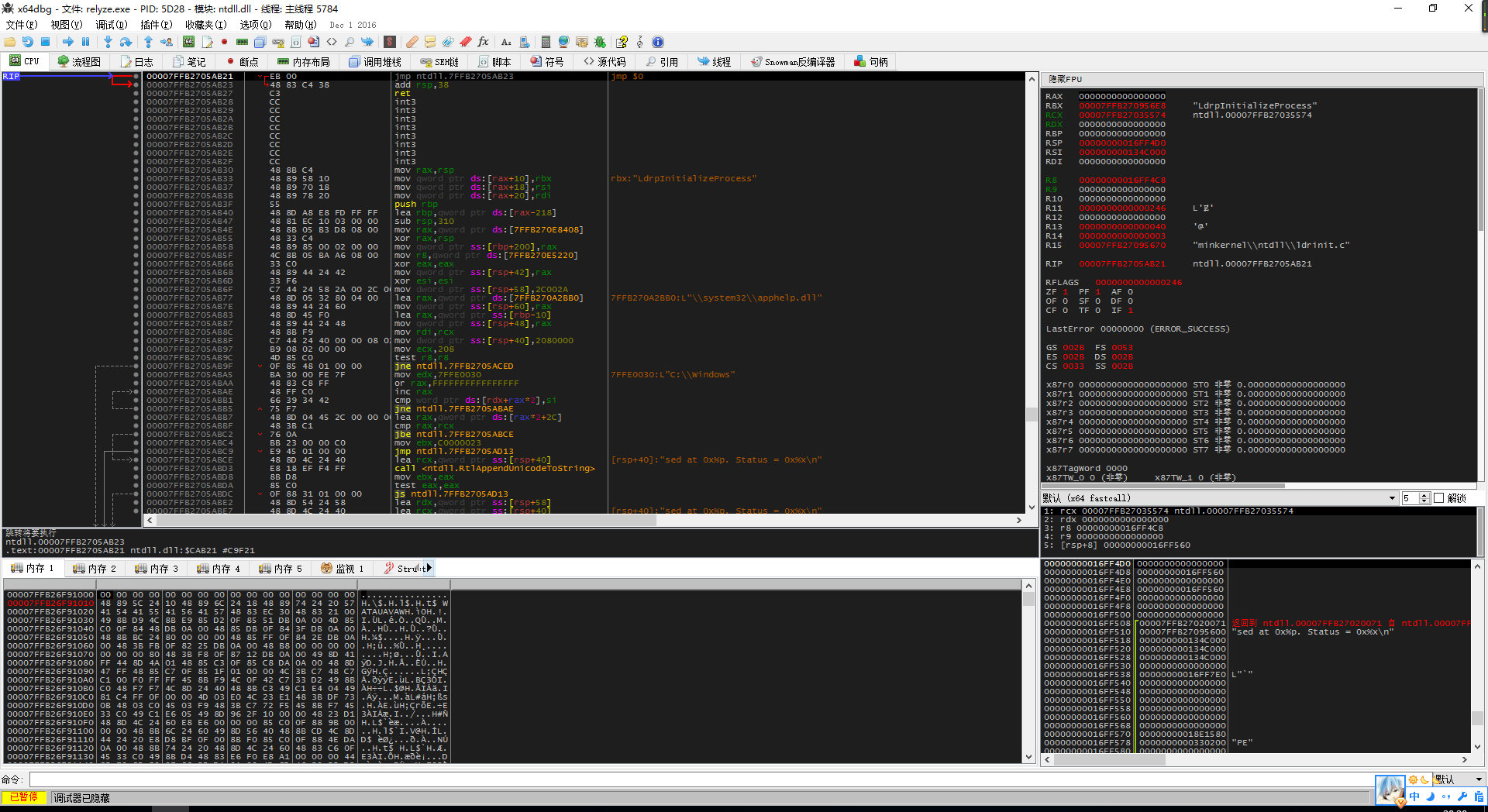Screen dimensions: 1488x812
Task: Click the donate coins icon
Action: 581,42
